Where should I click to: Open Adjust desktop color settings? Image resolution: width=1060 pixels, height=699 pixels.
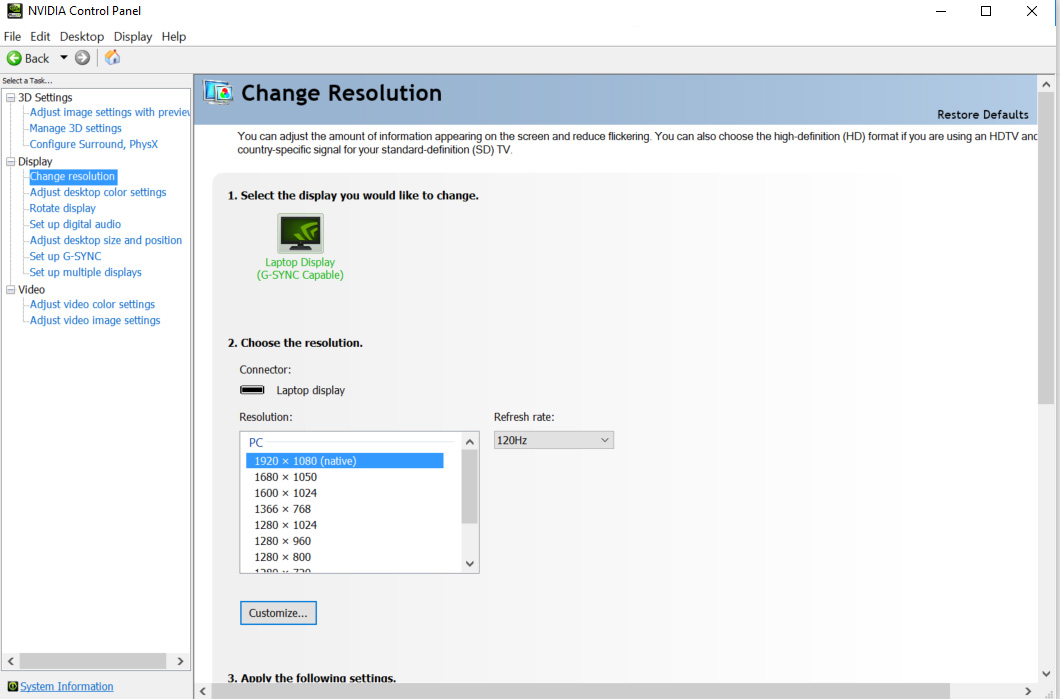(x=98, y=192)
